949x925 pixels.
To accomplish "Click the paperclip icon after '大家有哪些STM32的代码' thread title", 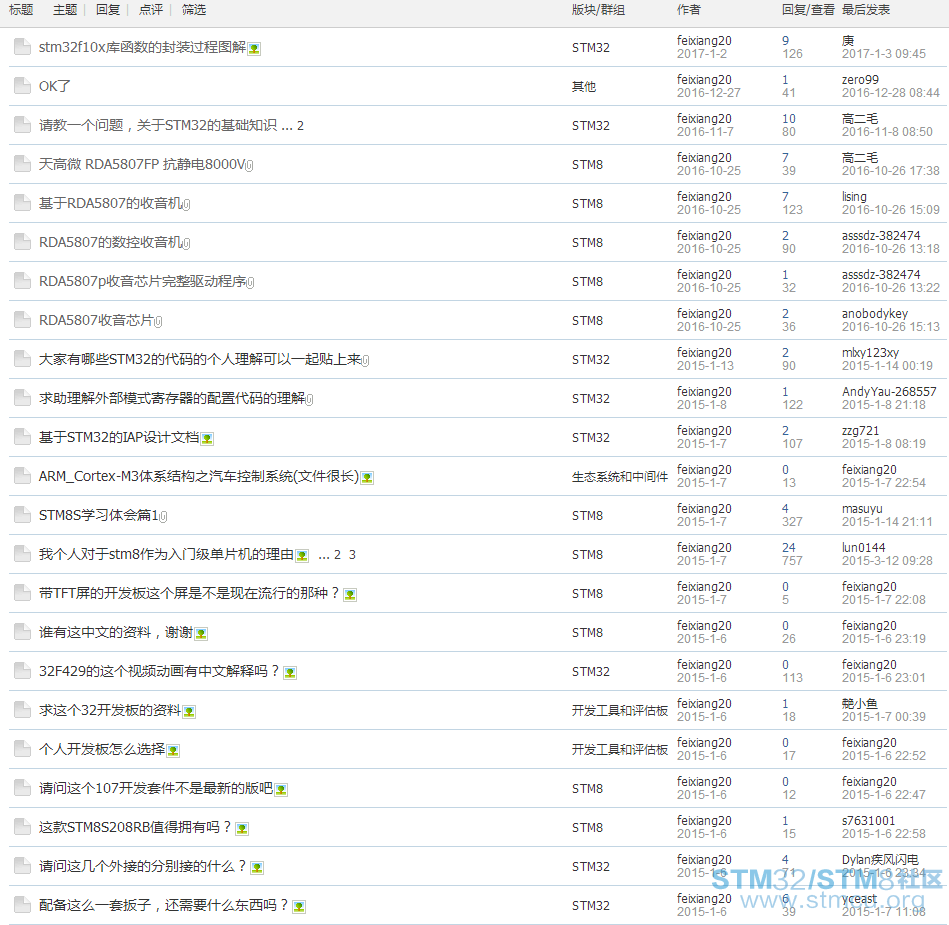I will [x=366, y=361].
